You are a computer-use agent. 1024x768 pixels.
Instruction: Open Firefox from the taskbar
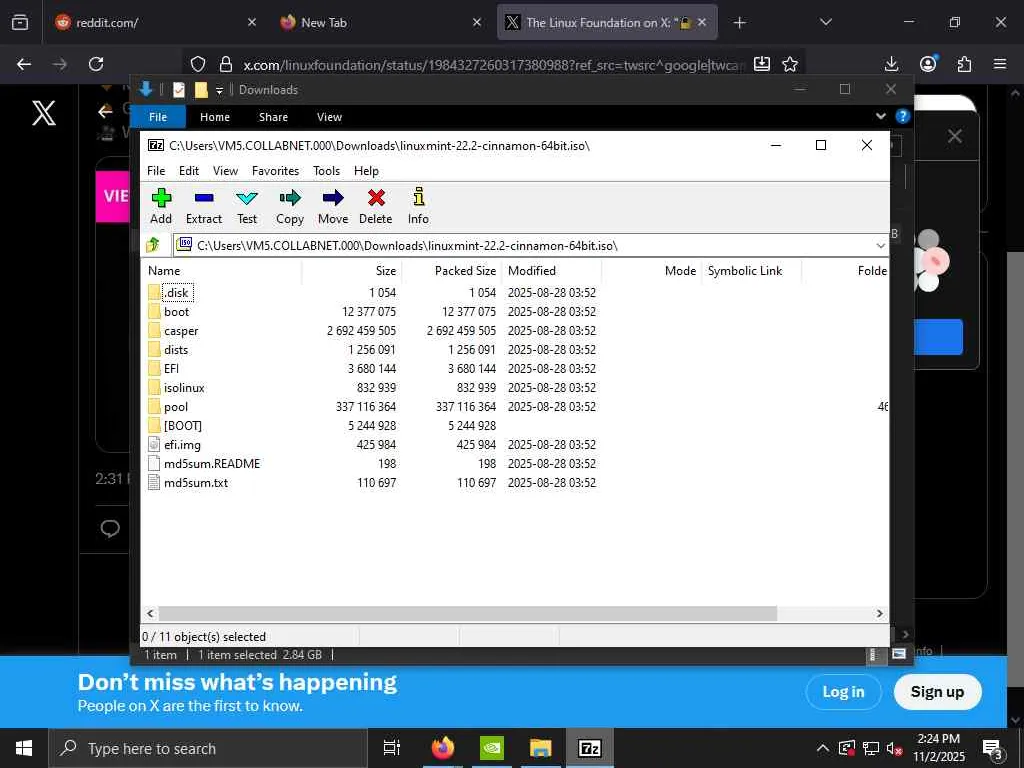tap(443, 748)
